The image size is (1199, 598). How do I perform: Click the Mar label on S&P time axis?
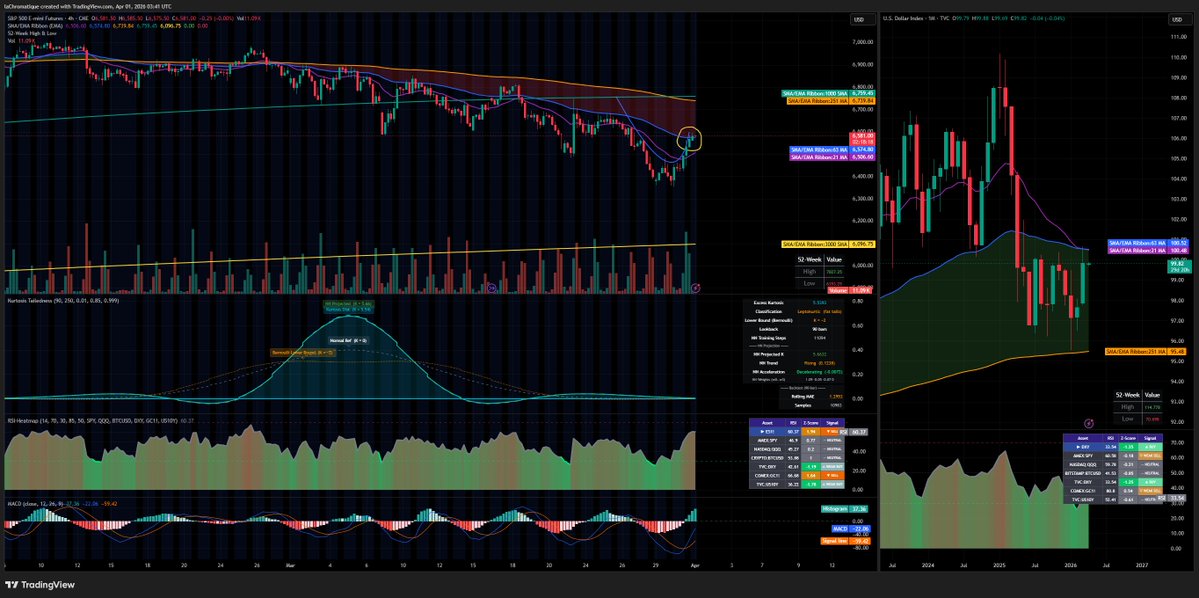pos(291,567)
